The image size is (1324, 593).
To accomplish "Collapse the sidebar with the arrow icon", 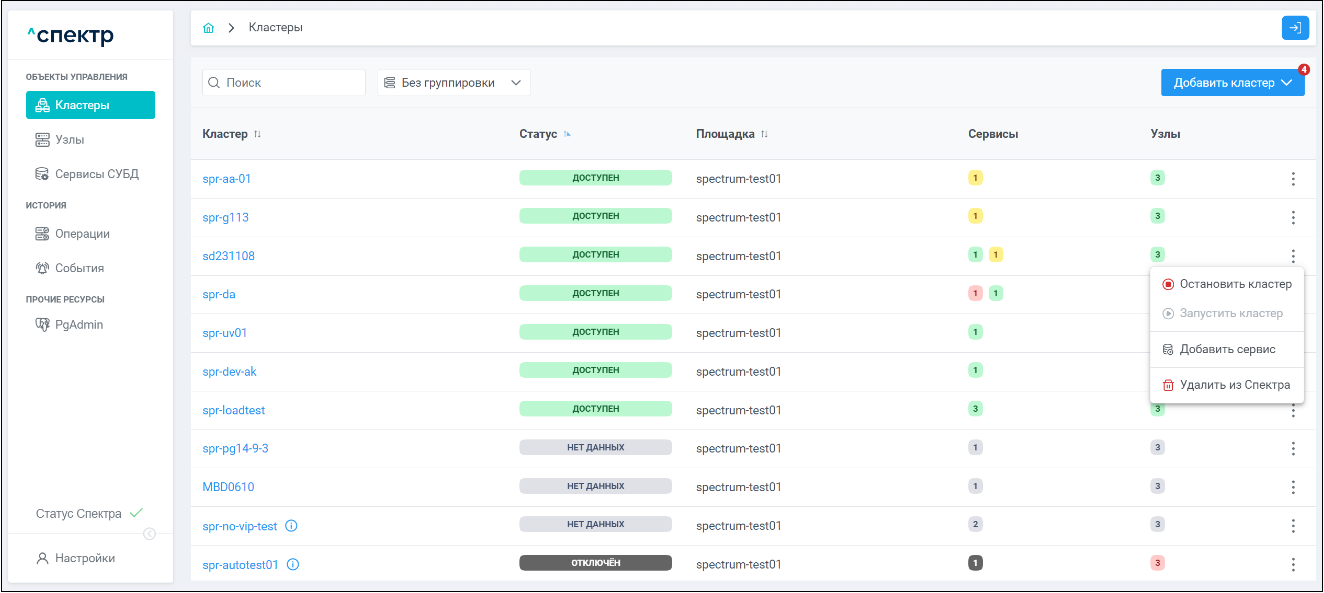I will [x=149, y=533].
